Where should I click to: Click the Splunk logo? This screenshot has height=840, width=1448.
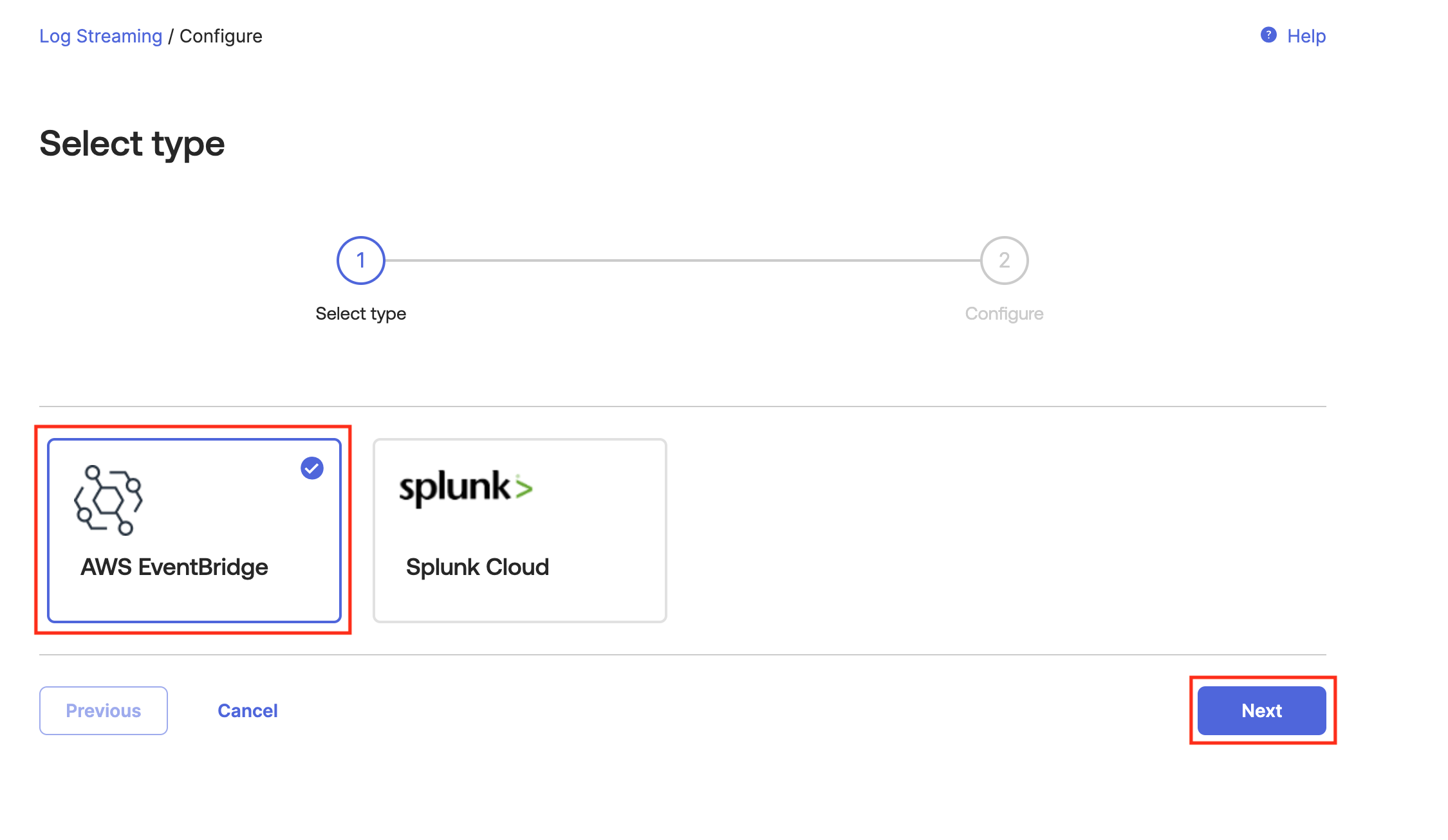pyautogui.click(x=466, y=488)
